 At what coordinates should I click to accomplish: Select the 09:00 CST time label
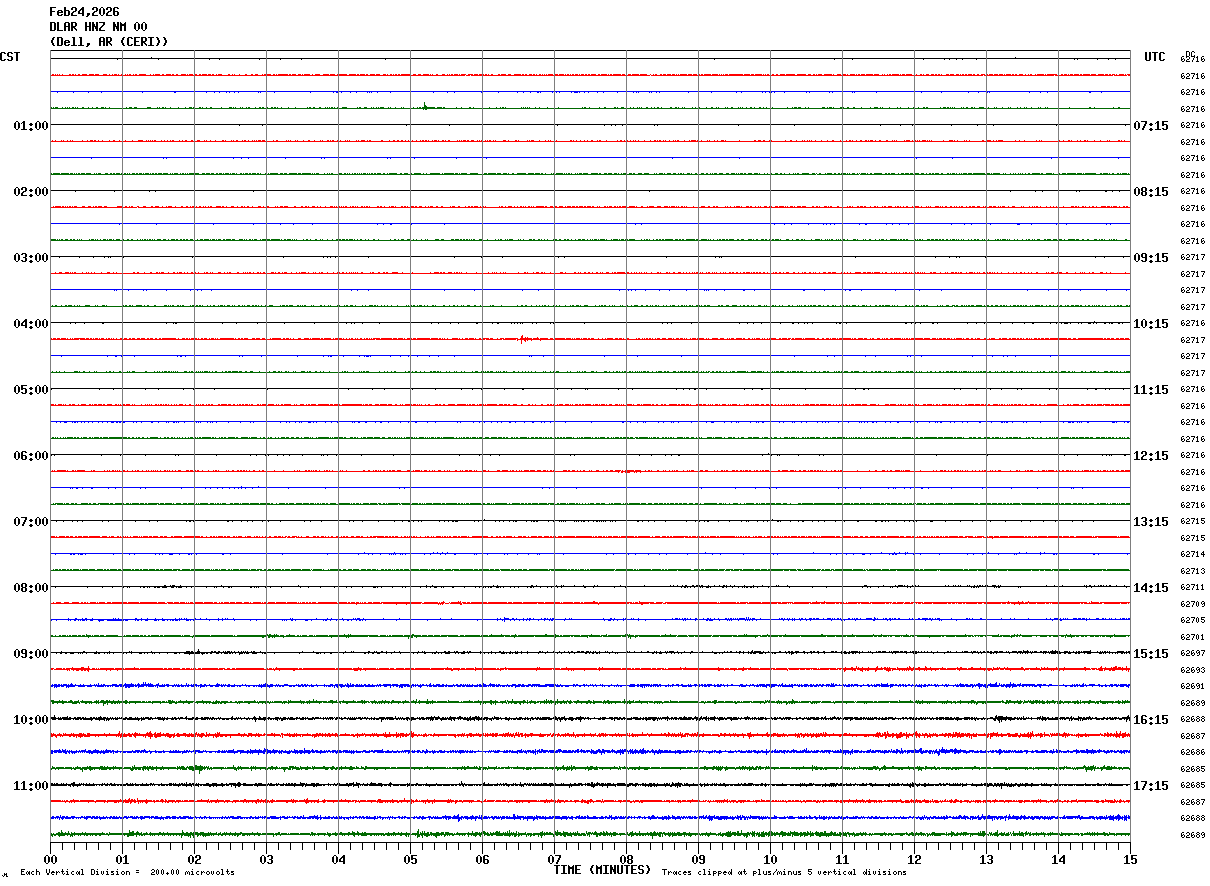(x=30, y=654)
